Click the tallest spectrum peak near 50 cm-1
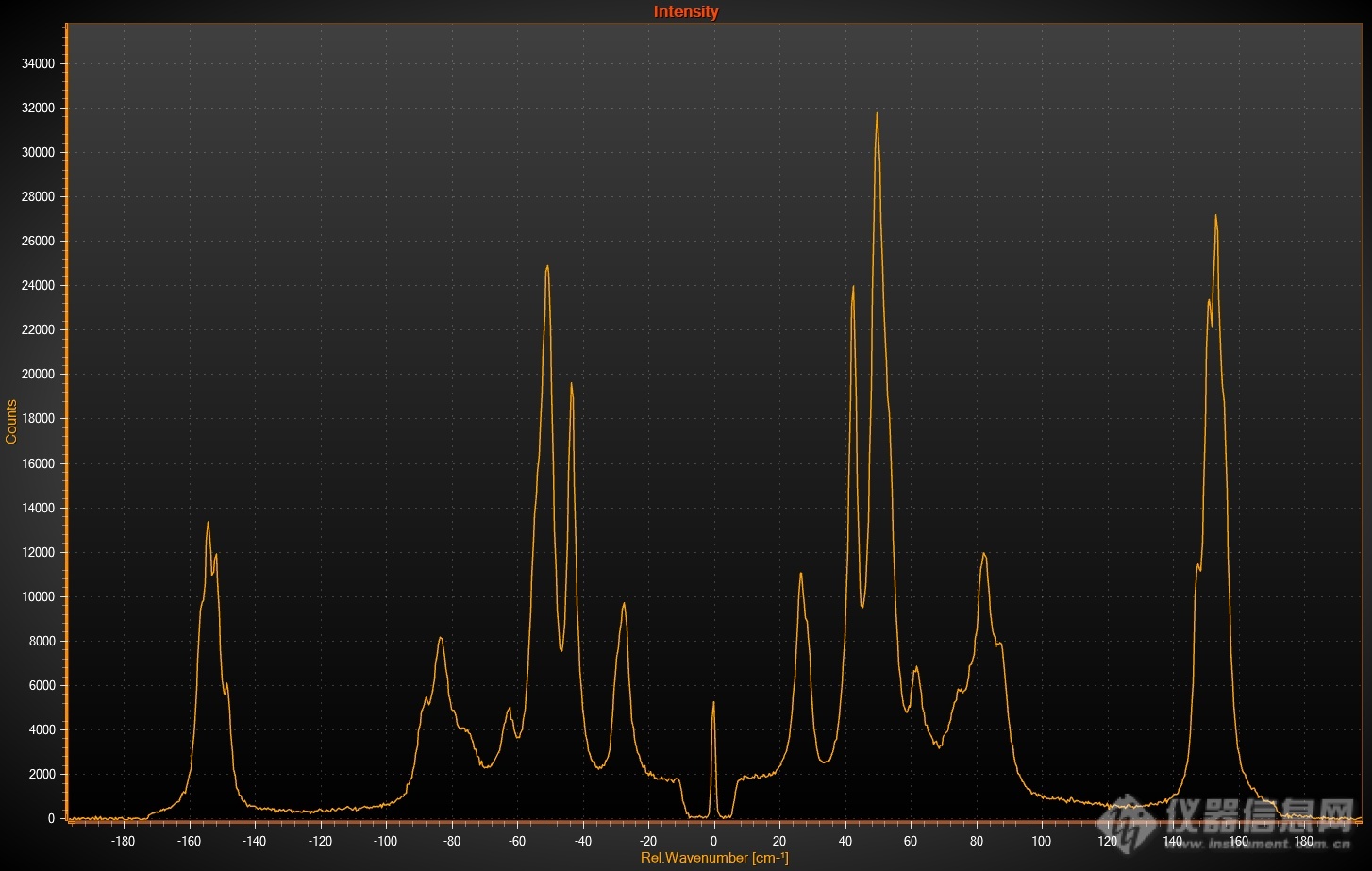This screenshot has height=871, width=1372. click(x=877, y=115)
